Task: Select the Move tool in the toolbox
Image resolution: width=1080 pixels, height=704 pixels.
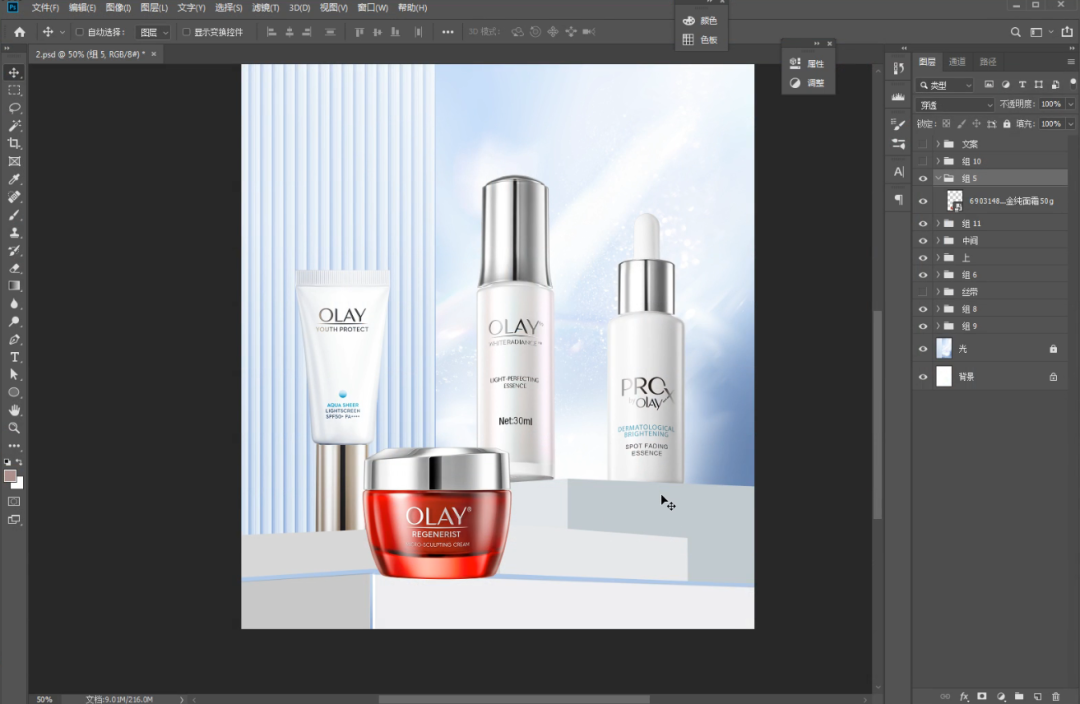Action: tap(14, 72)
